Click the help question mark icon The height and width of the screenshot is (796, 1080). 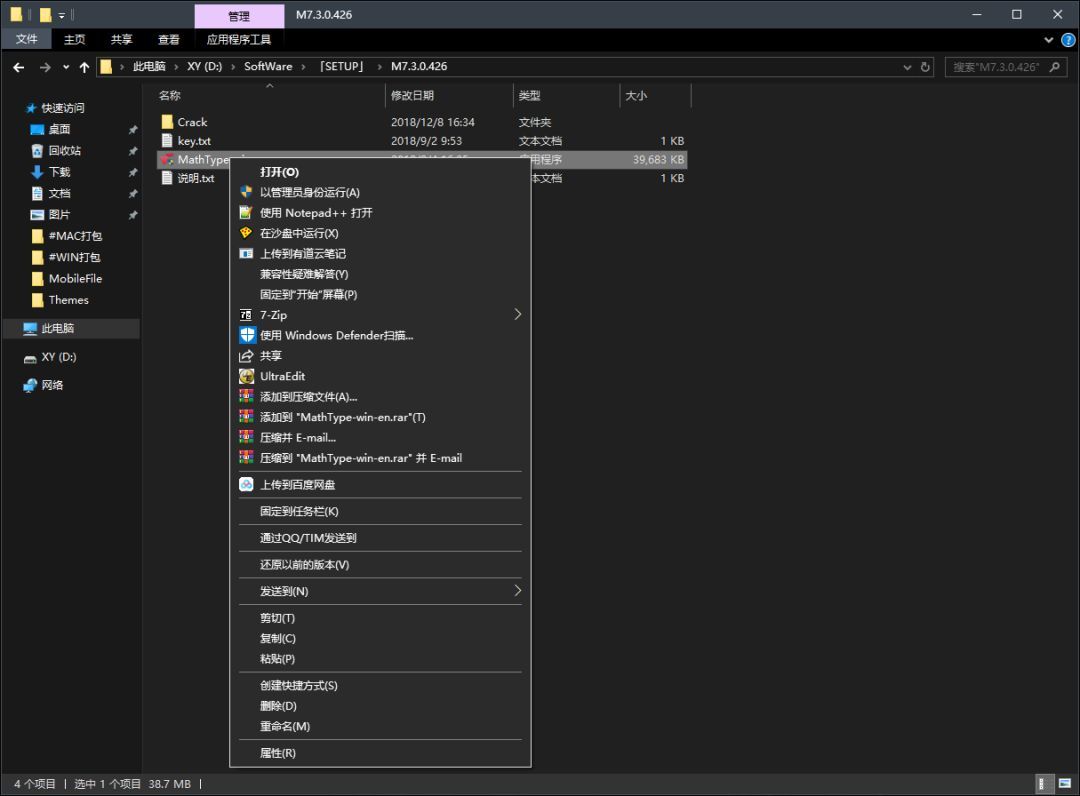pyautogui.click(x=1067, y=40)
